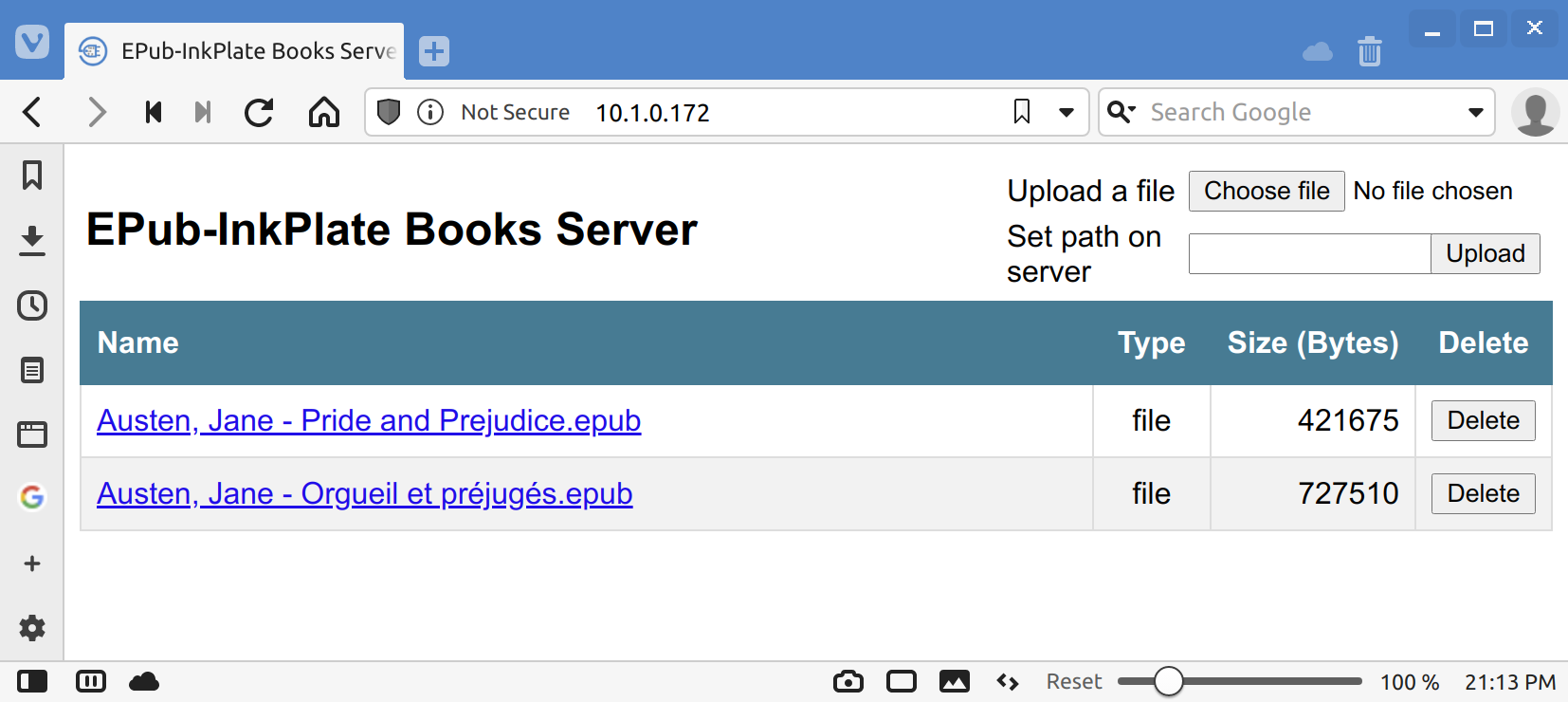The width and height of the screenshot is (1568, 702).
Task: Open the Google web panel
Action: point(32,497)
